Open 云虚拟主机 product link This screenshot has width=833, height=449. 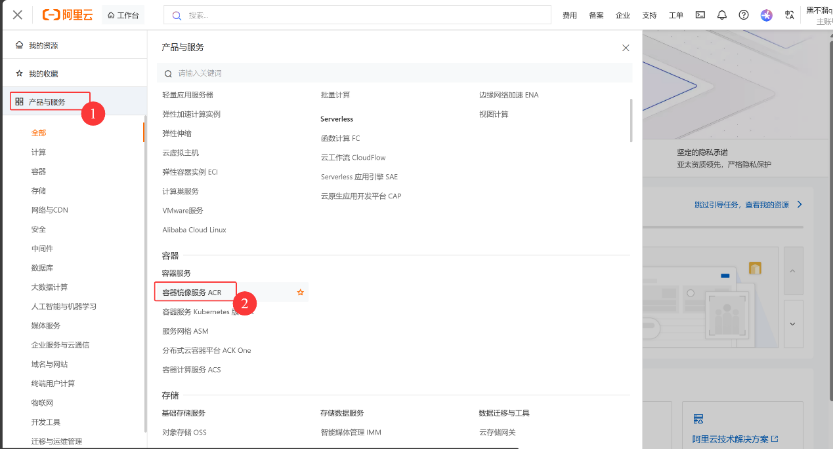click(x=181, y=153)
